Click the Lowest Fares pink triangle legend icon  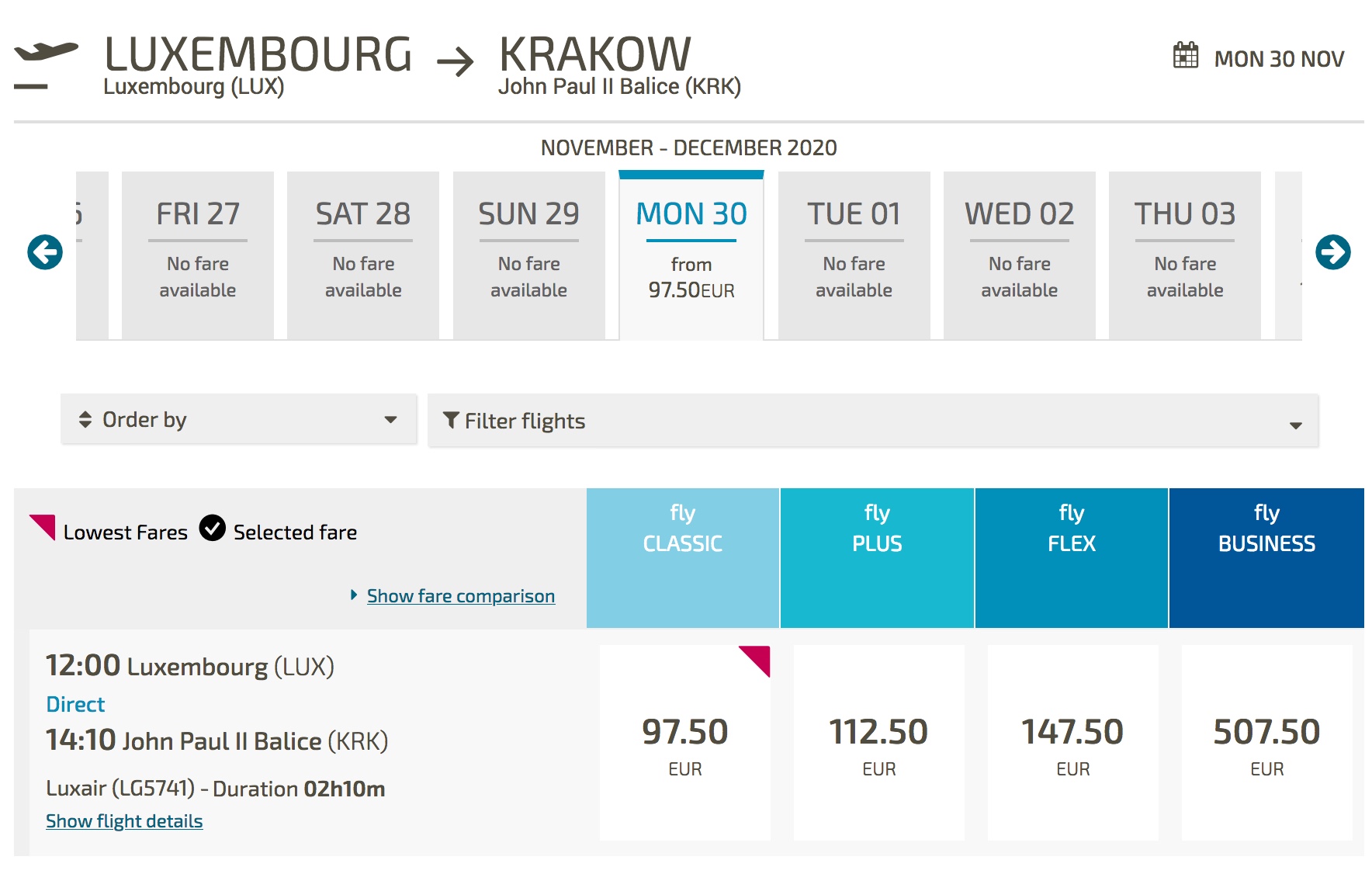42,527
